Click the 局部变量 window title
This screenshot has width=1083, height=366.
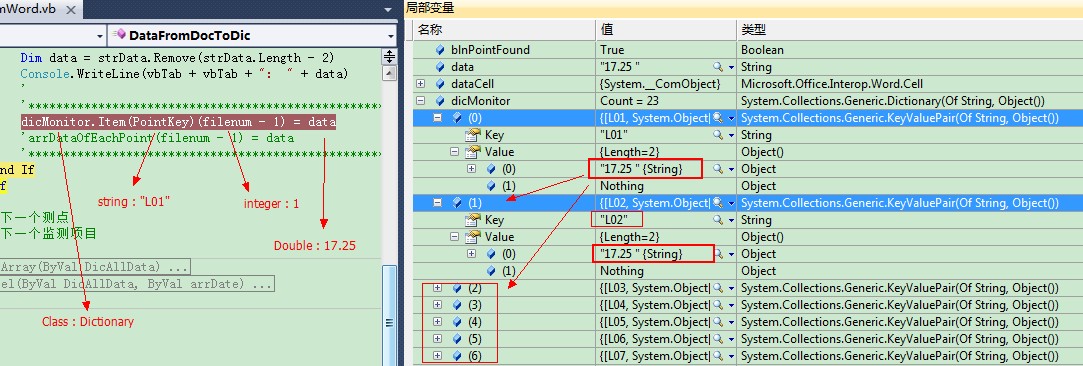click(430, 8)
